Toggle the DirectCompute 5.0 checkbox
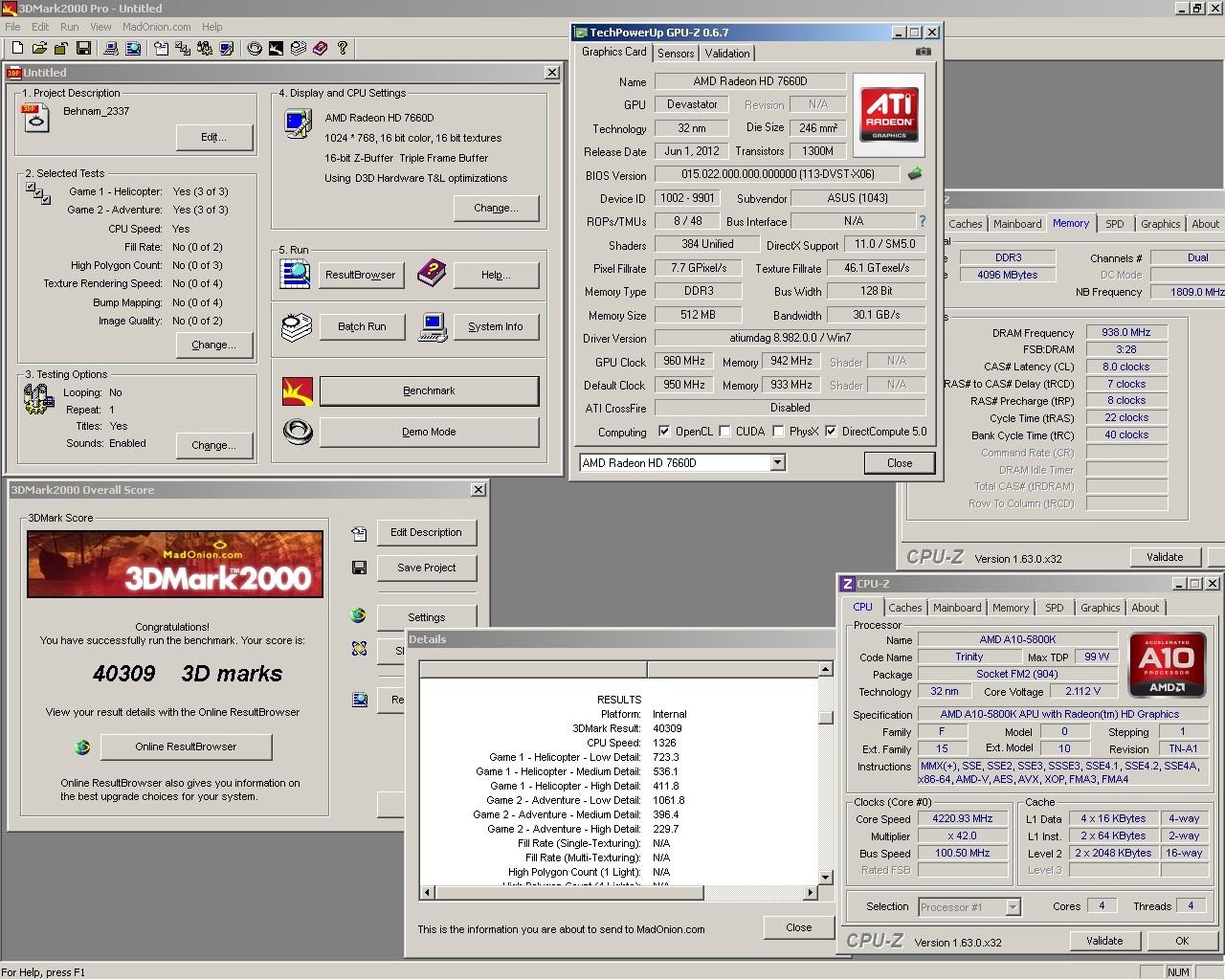Screen dimensions: 1225x980 coord(831,432)
